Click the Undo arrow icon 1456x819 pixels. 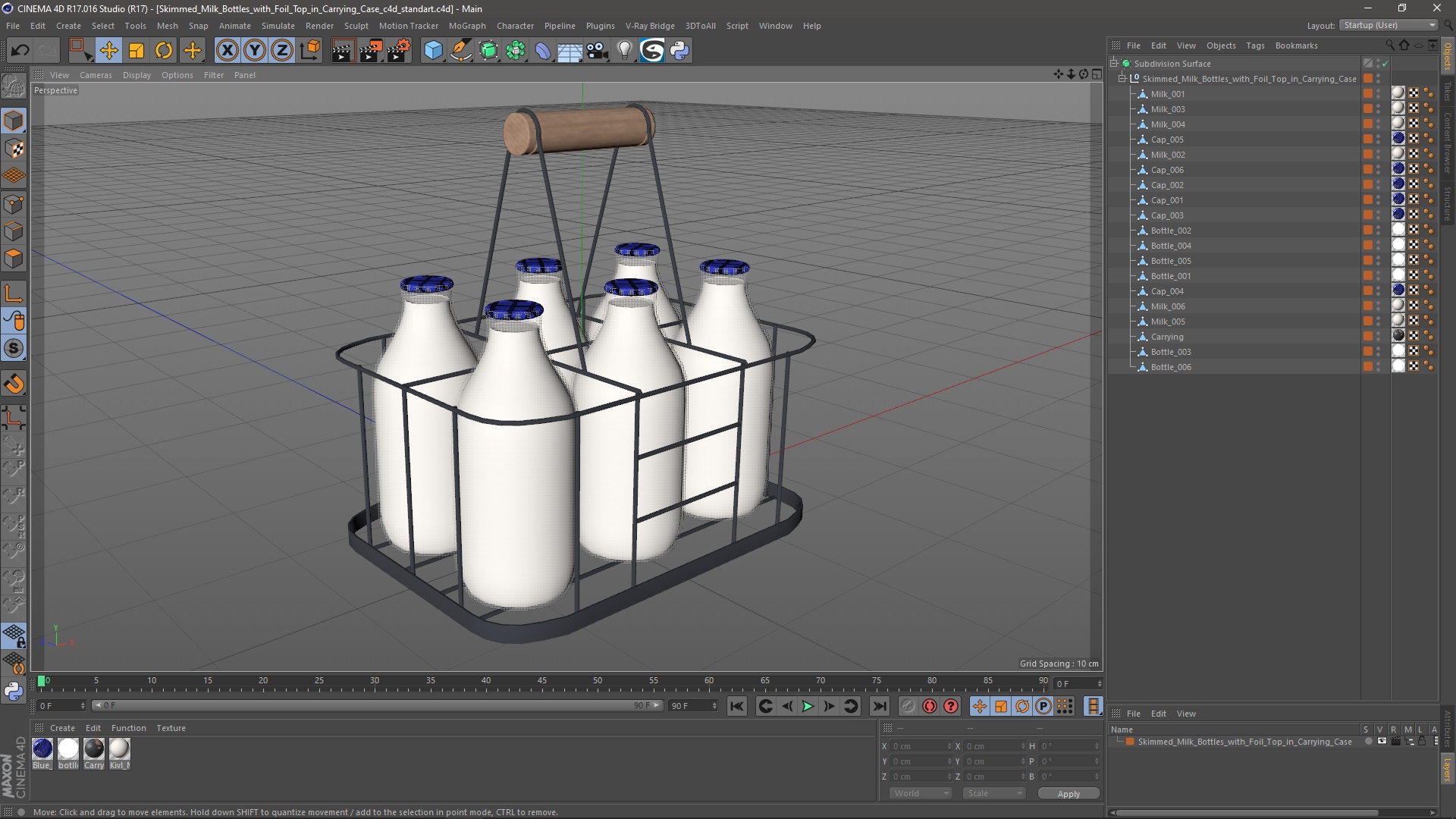click(20, 51)
